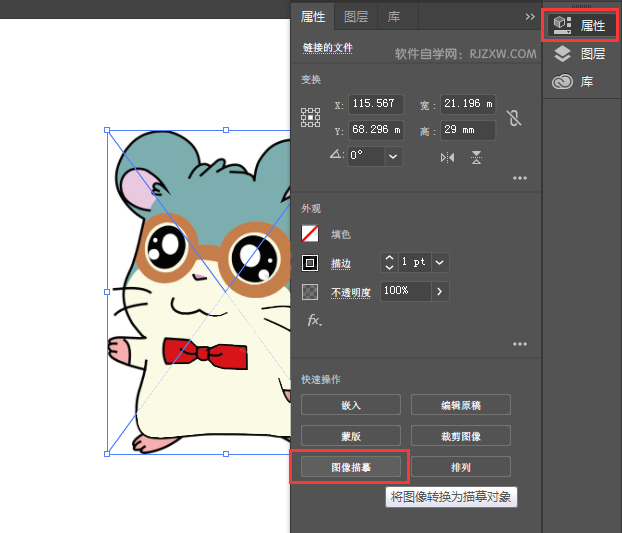Click the 蒙版 button

coord(351,436)
